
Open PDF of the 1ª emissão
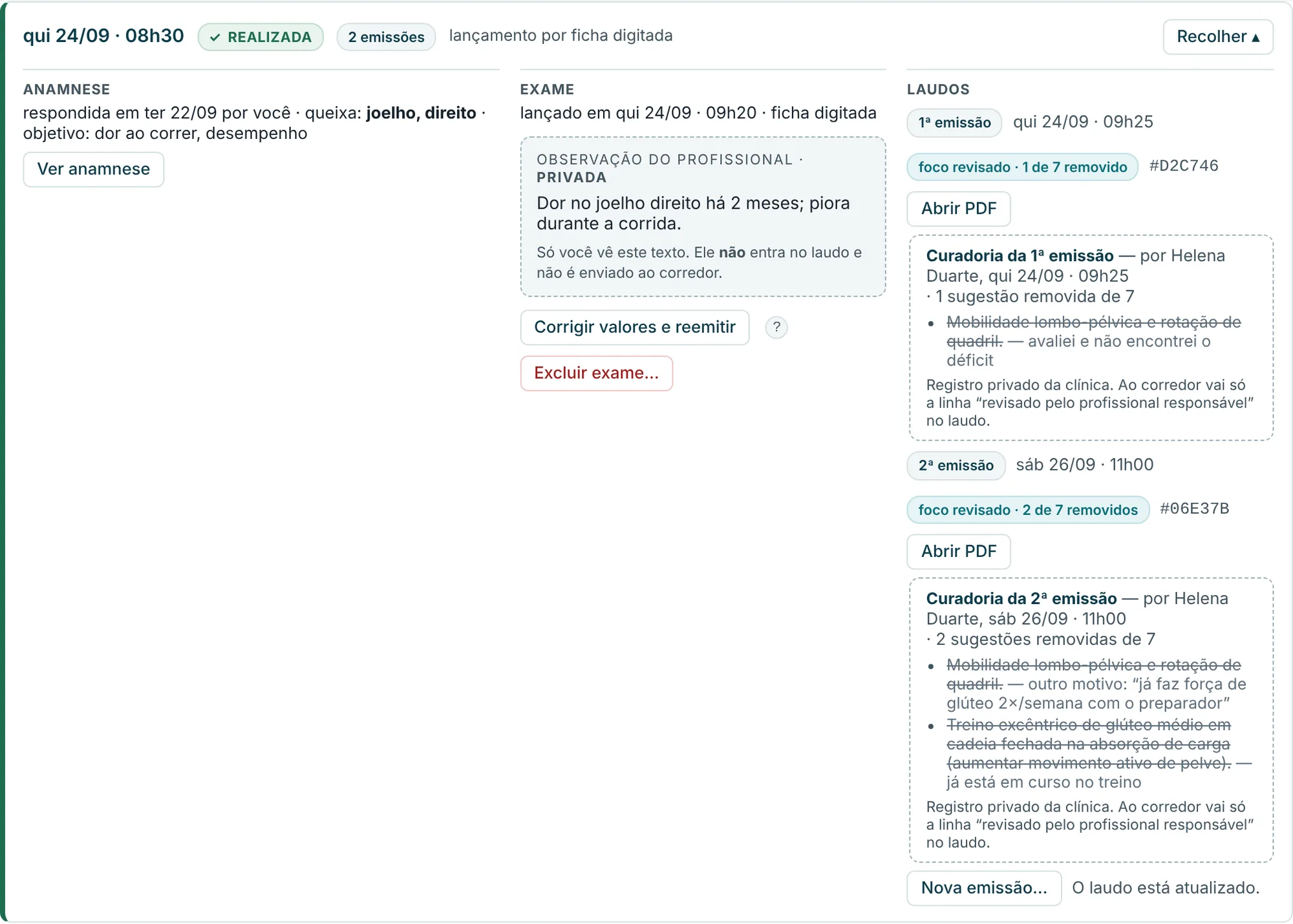[959, 209]
